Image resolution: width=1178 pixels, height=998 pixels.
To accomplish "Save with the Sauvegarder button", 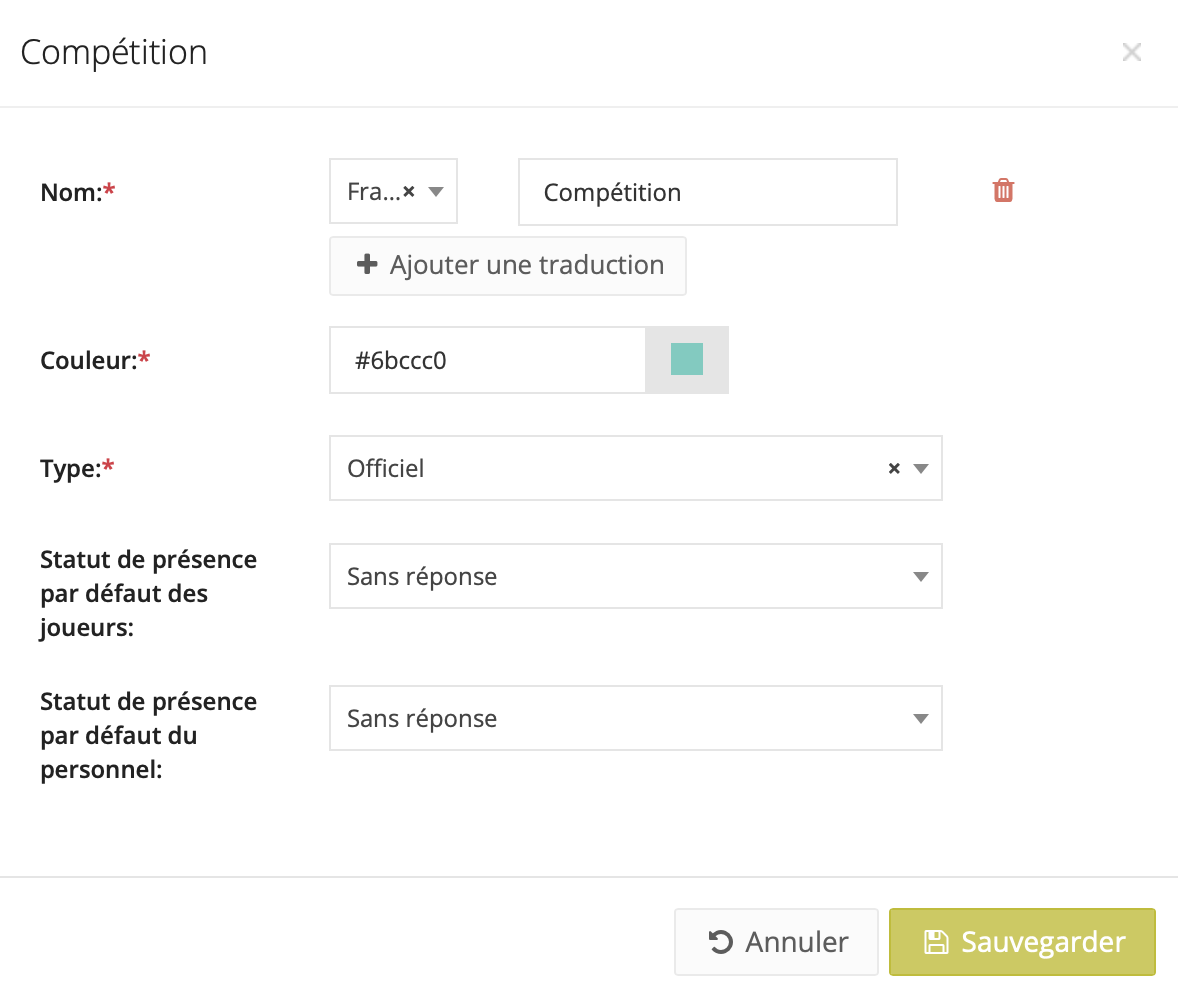I will pyautogui.click(x=1022, y=942).
